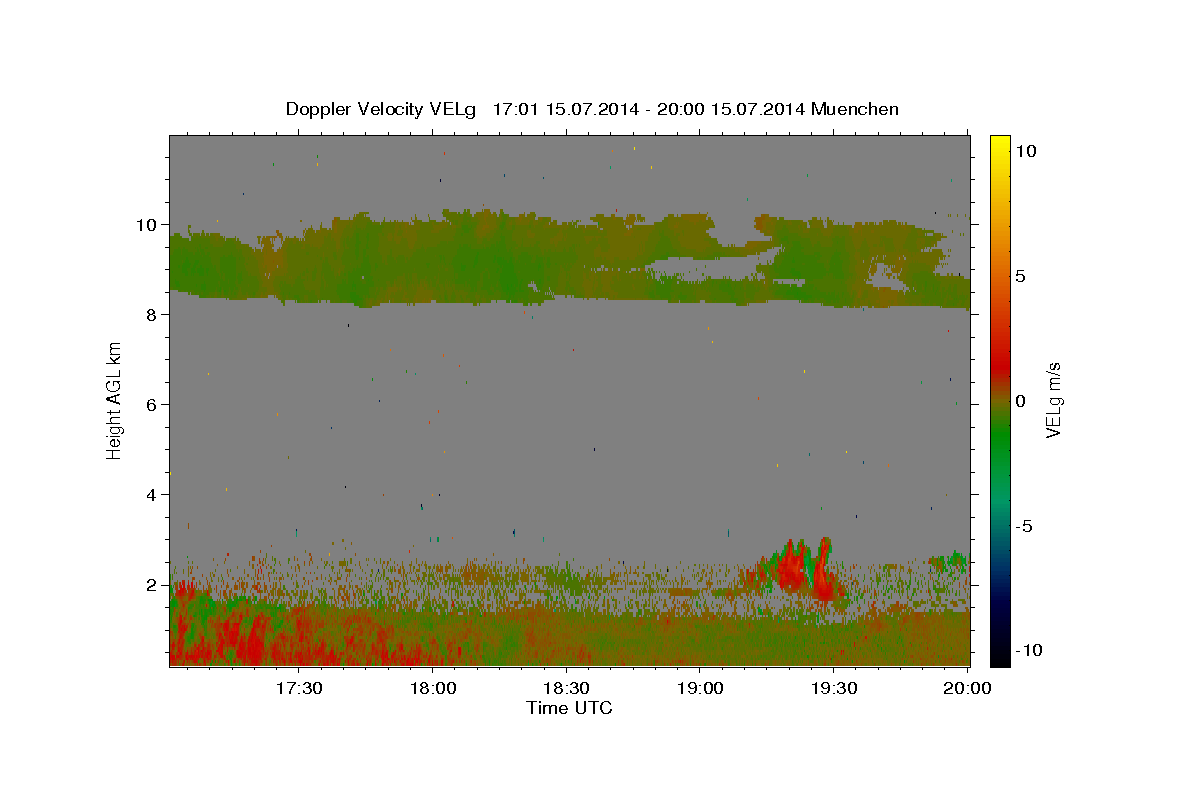The height and width of the screenshot is (800, 1200).
Task: Click the 17:30 time tick label
Action: (299, 688)
